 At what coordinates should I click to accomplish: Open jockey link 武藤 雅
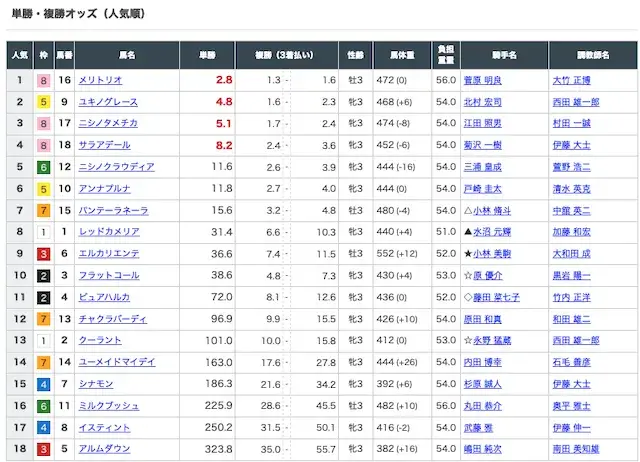478,428
